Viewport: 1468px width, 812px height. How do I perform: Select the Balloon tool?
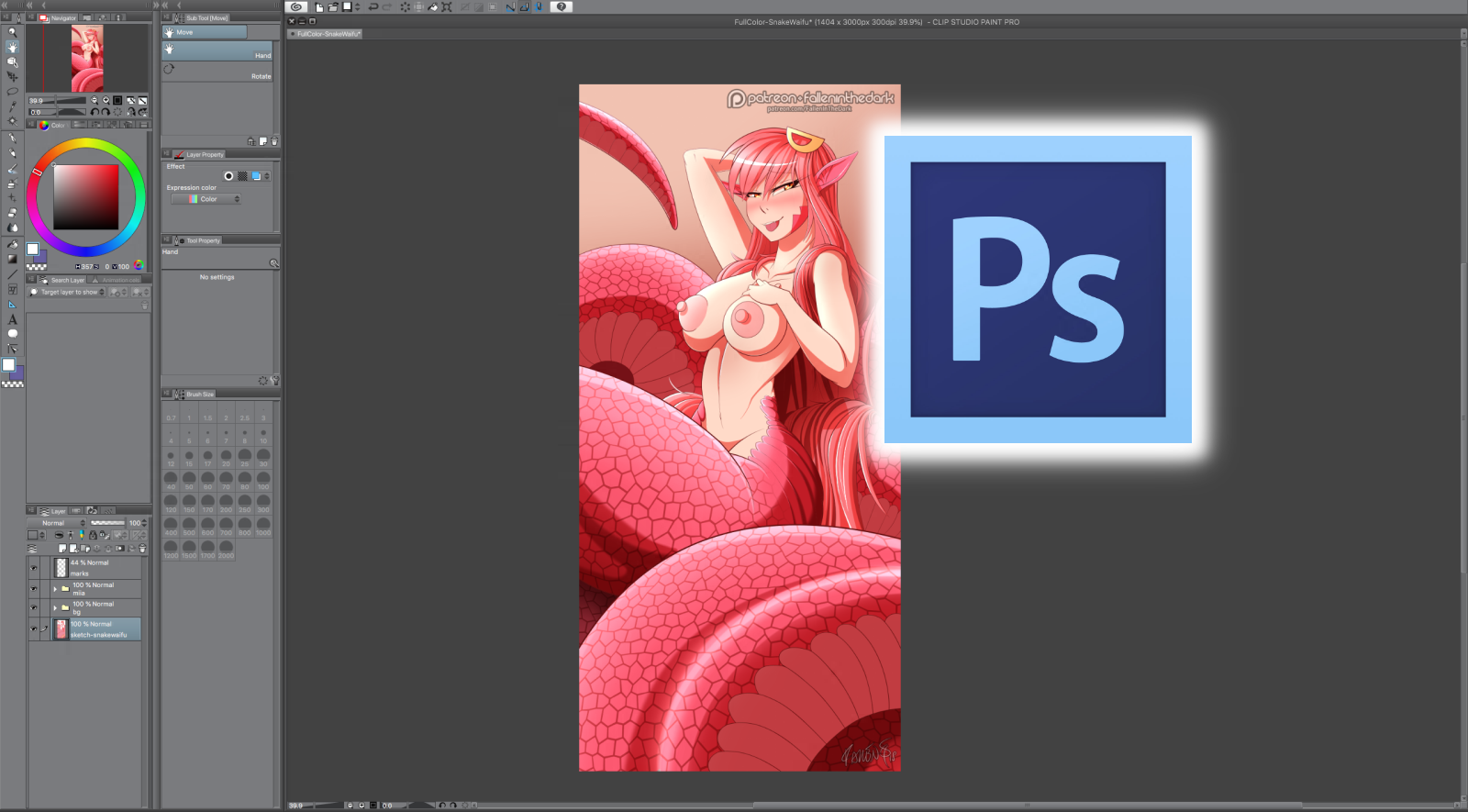12,334
